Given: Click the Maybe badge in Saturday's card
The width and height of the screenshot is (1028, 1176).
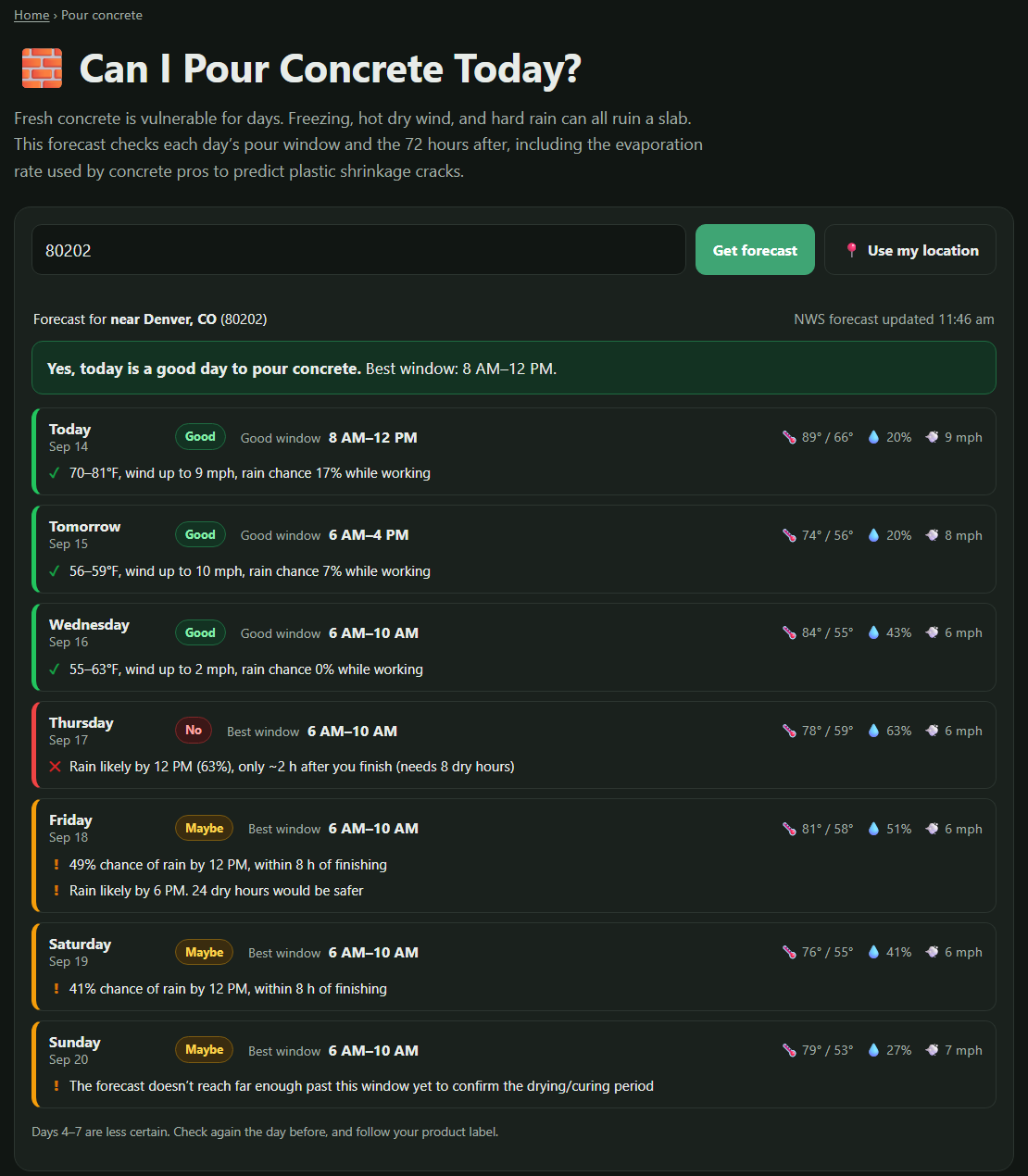Looking at the screenshot, I should click(x=204, y=952).
